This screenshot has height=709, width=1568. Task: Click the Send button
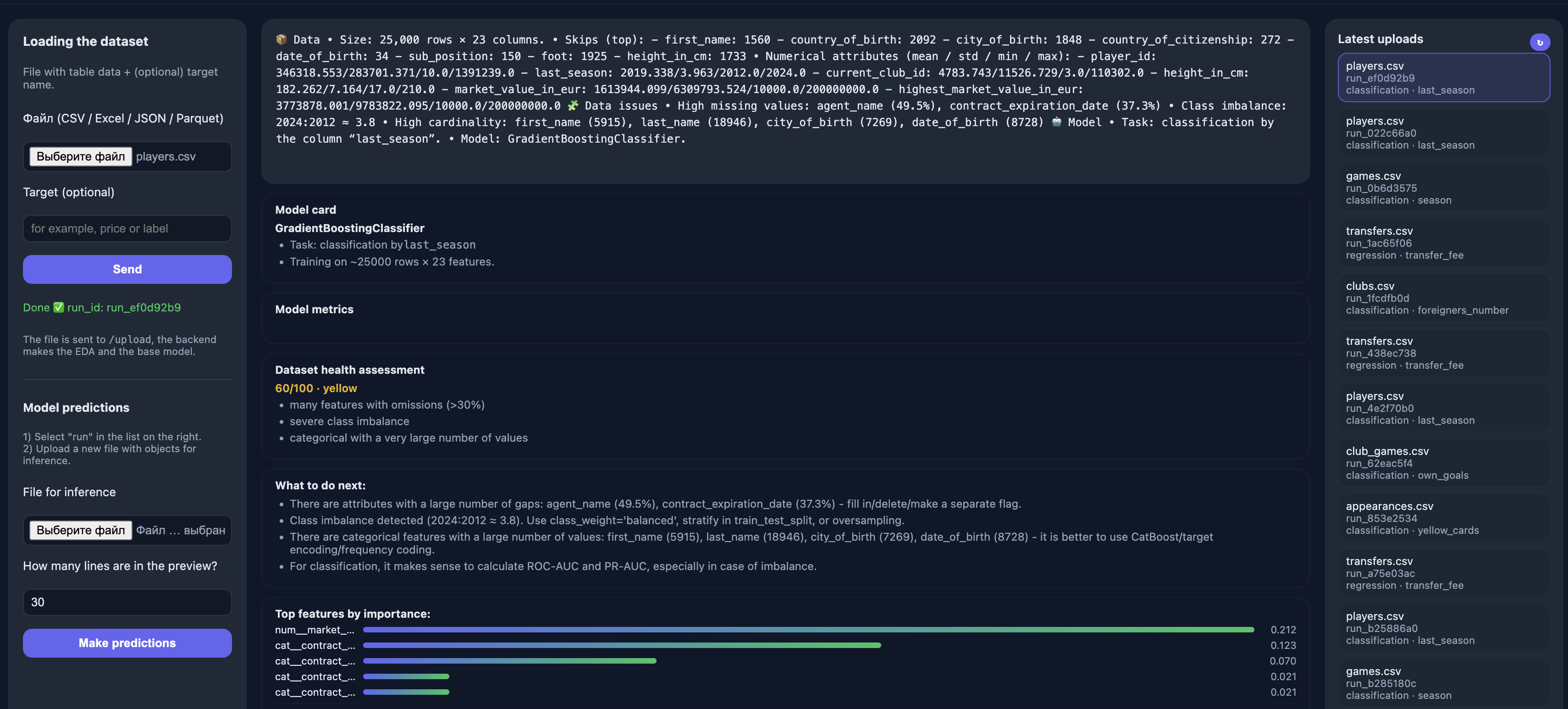click(x=127, y=269)
